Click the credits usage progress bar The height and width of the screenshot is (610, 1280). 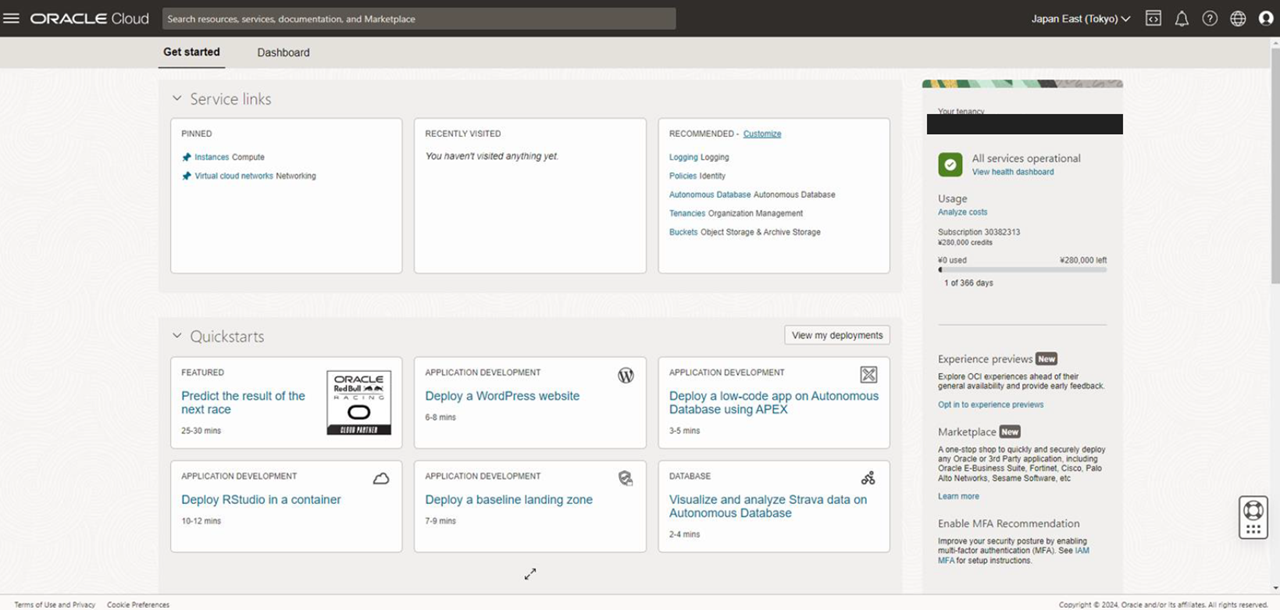coord(1022,270)
